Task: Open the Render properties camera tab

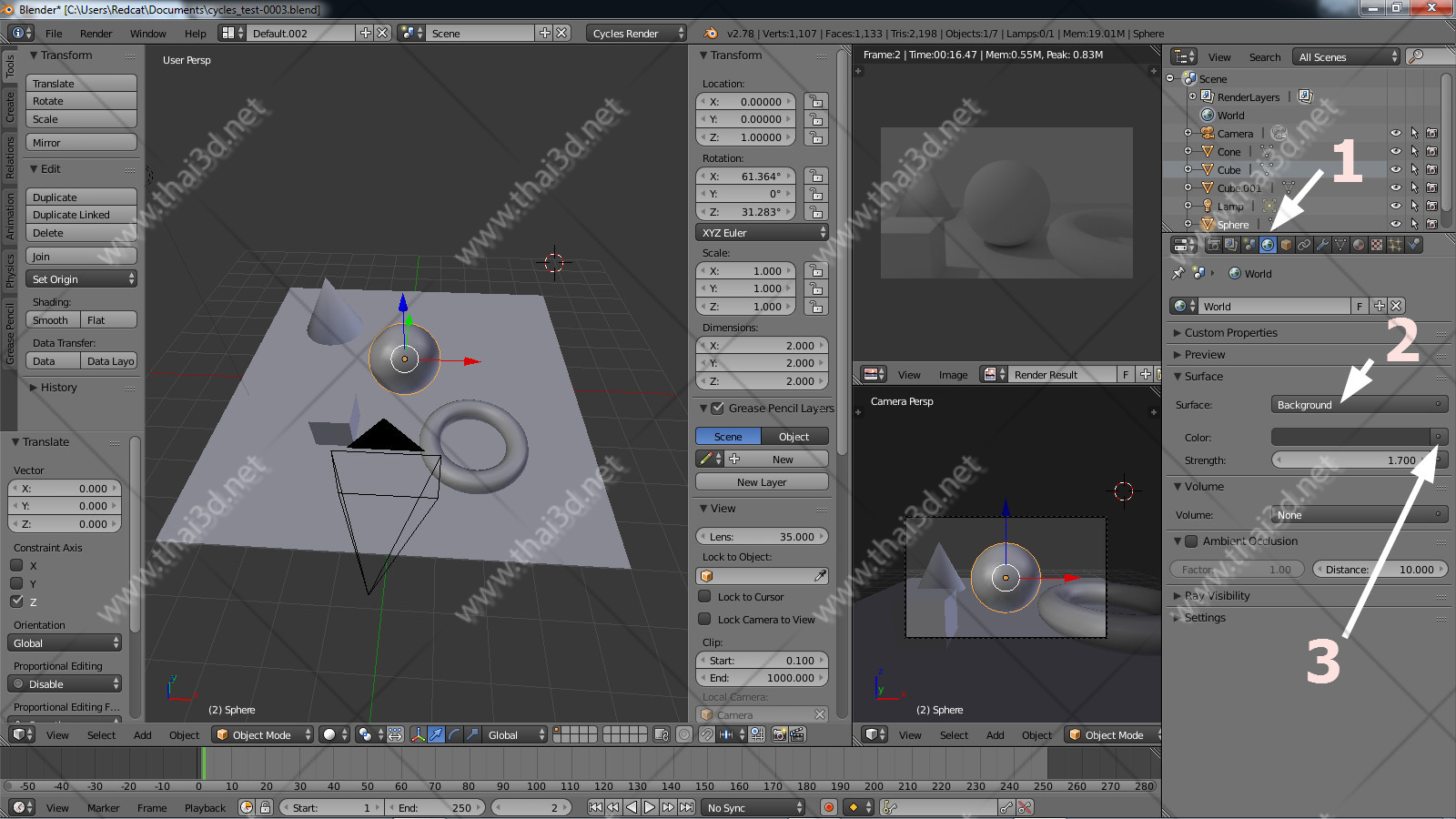Action: coord(1213,245)
